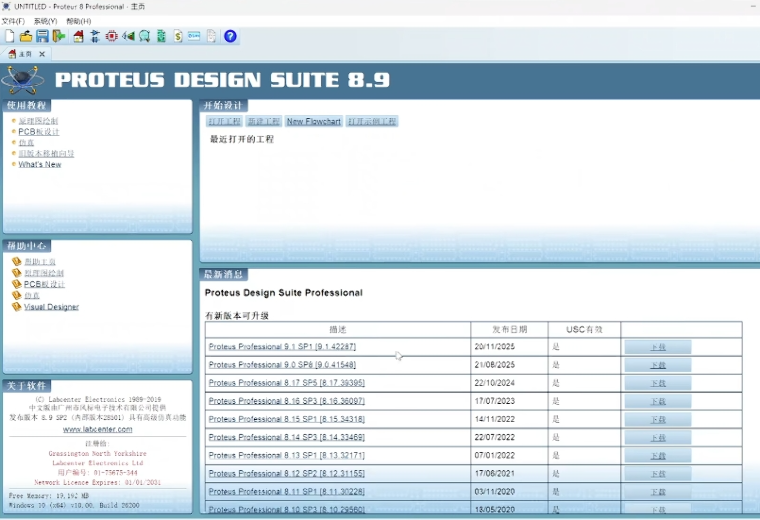This screenshot has width=760, height=520.
Task: Download Proteus Professional 8.17 SP5 update
Action: point(657,384)
